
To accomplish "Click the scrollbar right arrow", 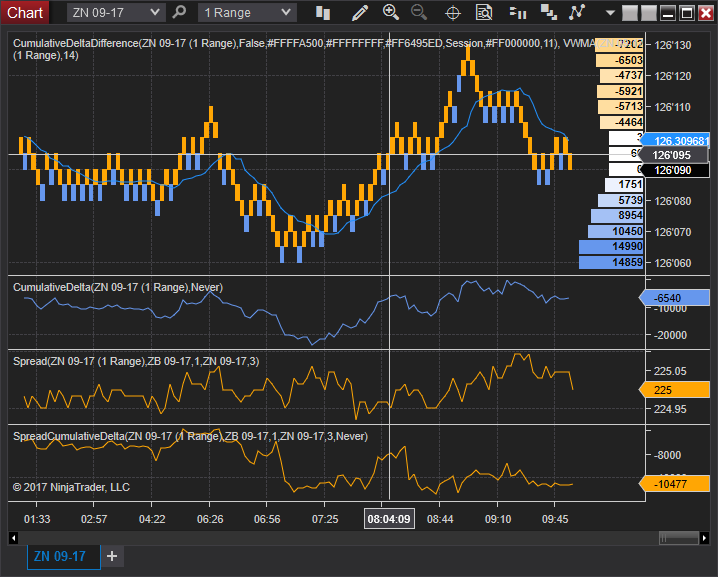I will [x=704, y=538].
